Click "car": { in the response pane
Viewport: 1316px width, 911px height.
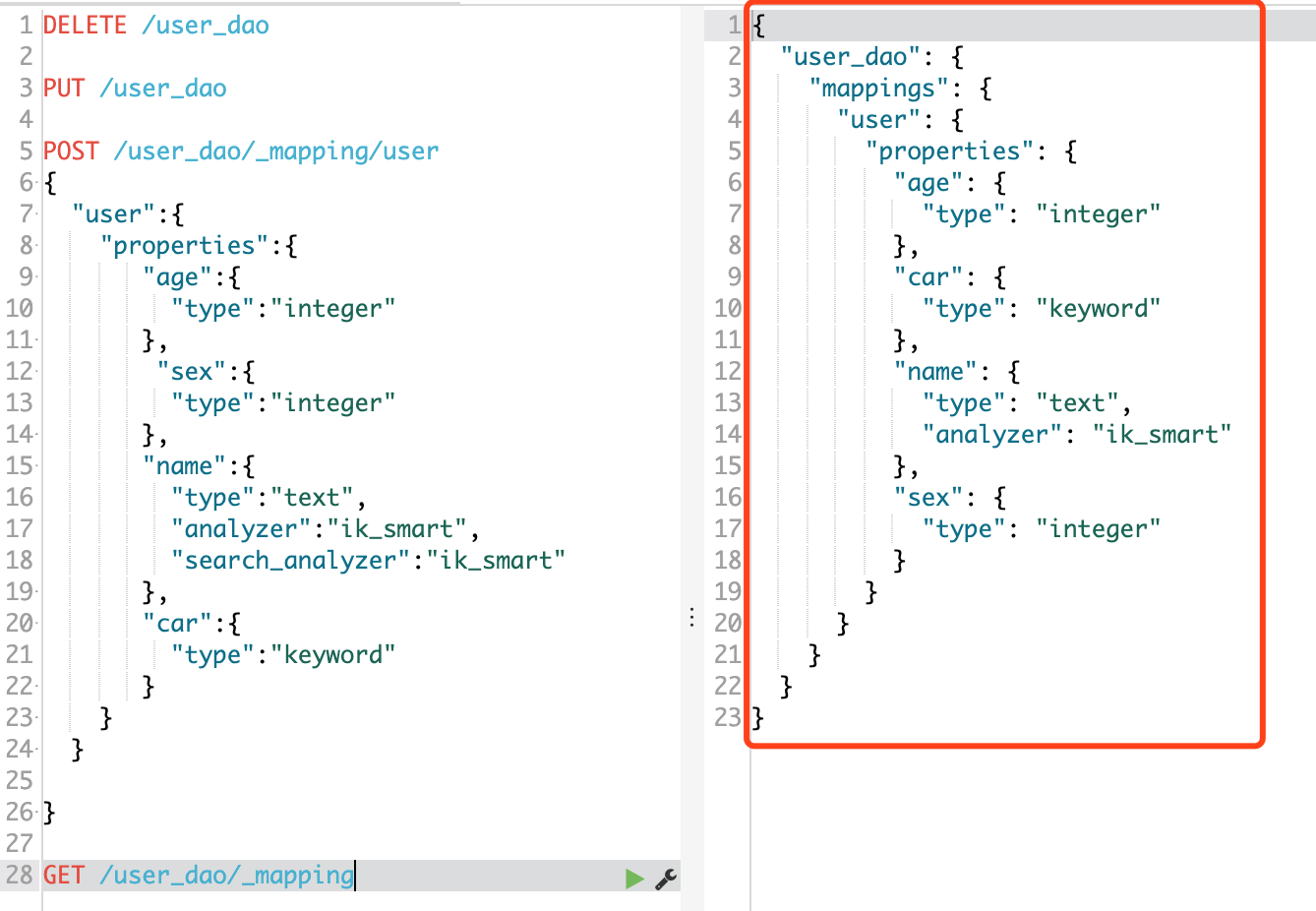point(950,277)
